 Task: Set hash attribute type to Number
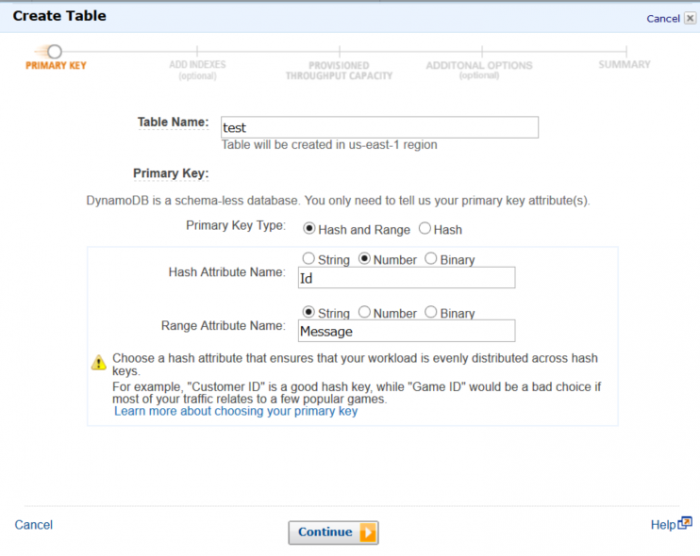(x=364, y=259)
